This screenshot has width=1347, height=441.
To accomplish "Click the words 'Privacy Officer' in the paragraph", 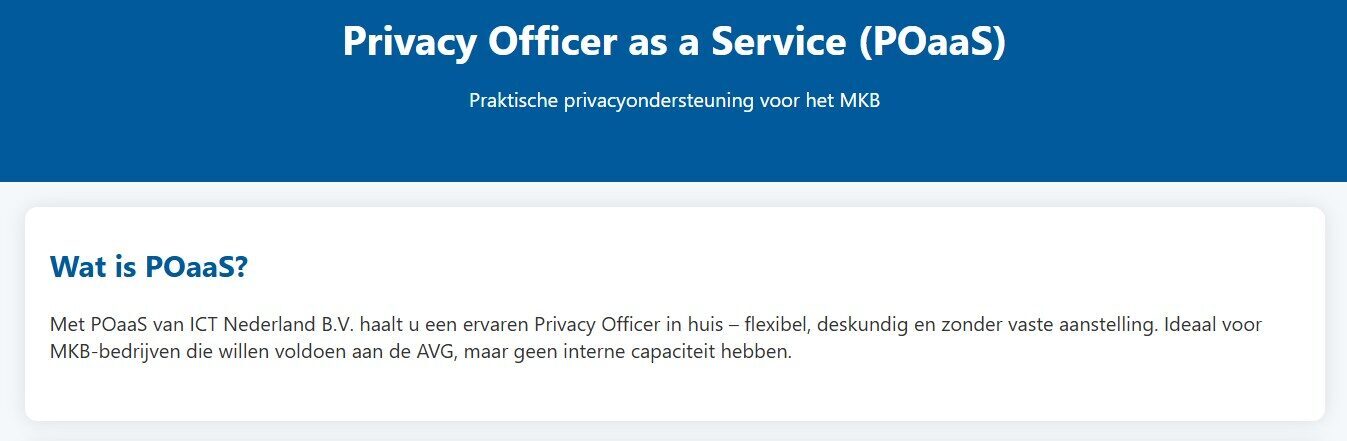I will click(596, 326).
